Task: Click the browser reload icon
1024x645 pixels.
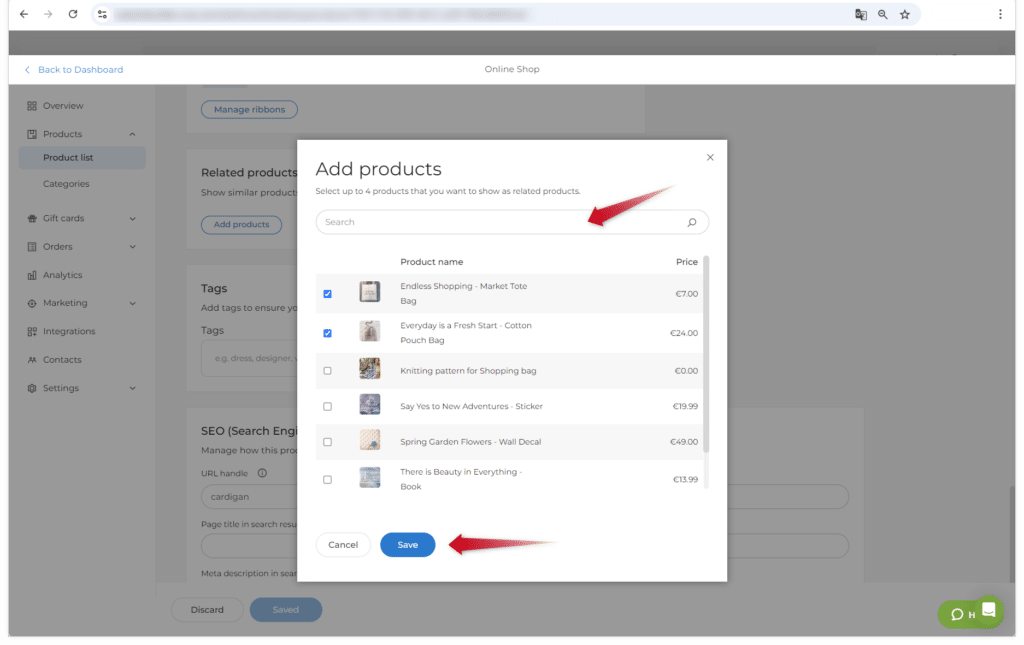Action: click(73, 15)
